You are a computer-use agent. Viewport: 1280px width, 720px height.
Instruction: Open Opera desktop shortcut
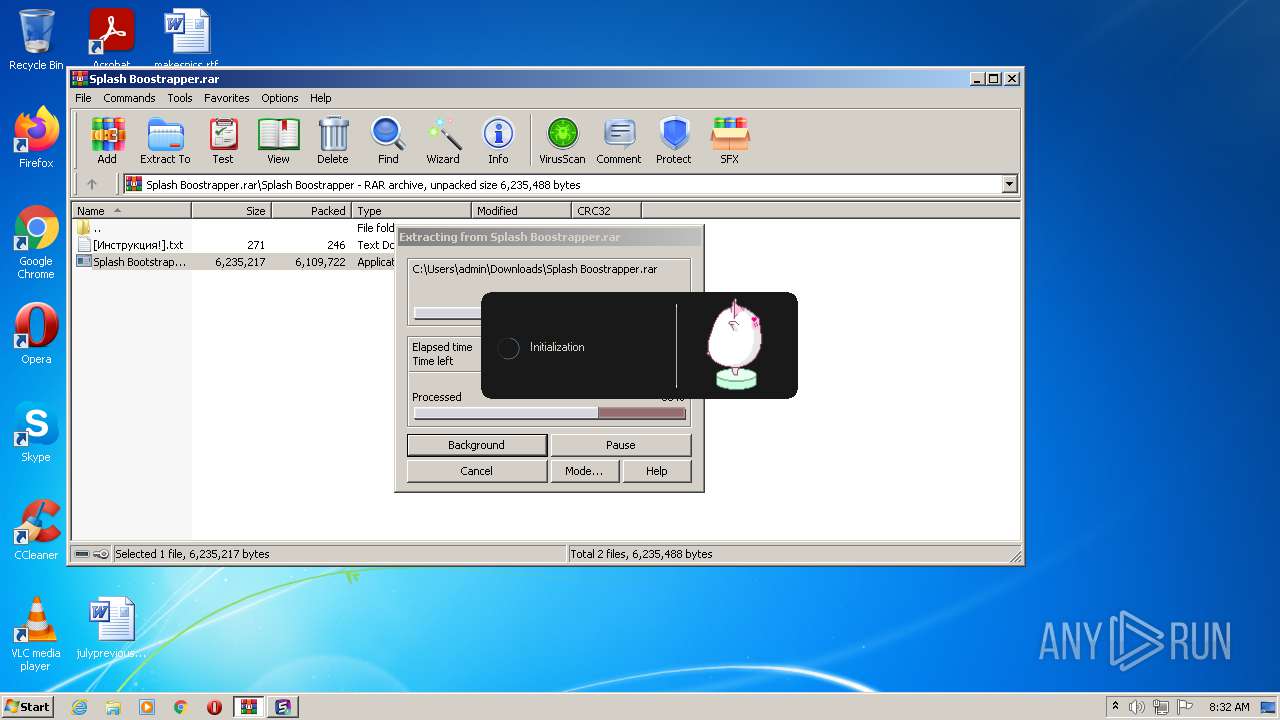tap(36, 334)
